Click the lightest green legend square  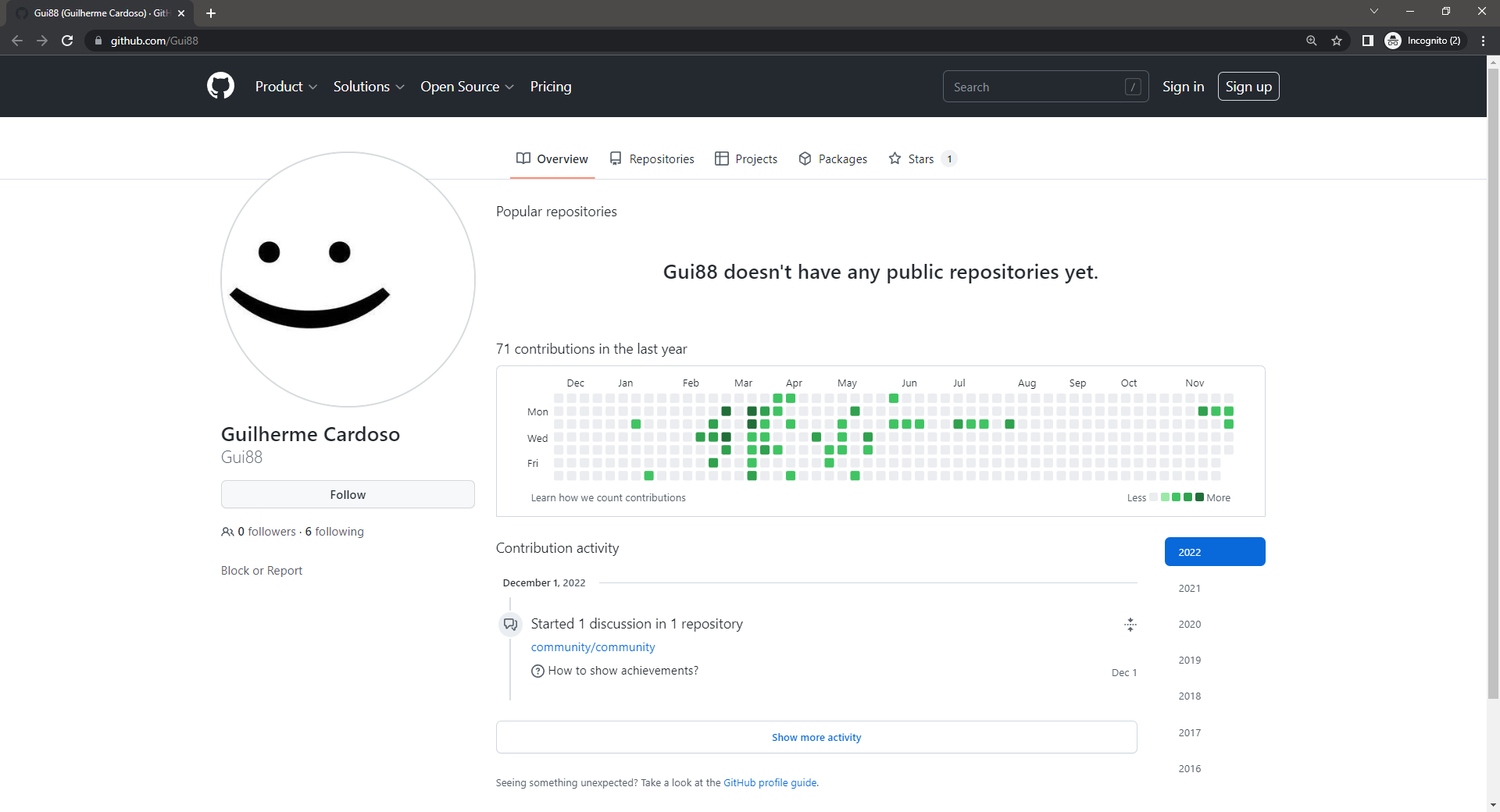pyautogui.click(x=1165, y=497)
